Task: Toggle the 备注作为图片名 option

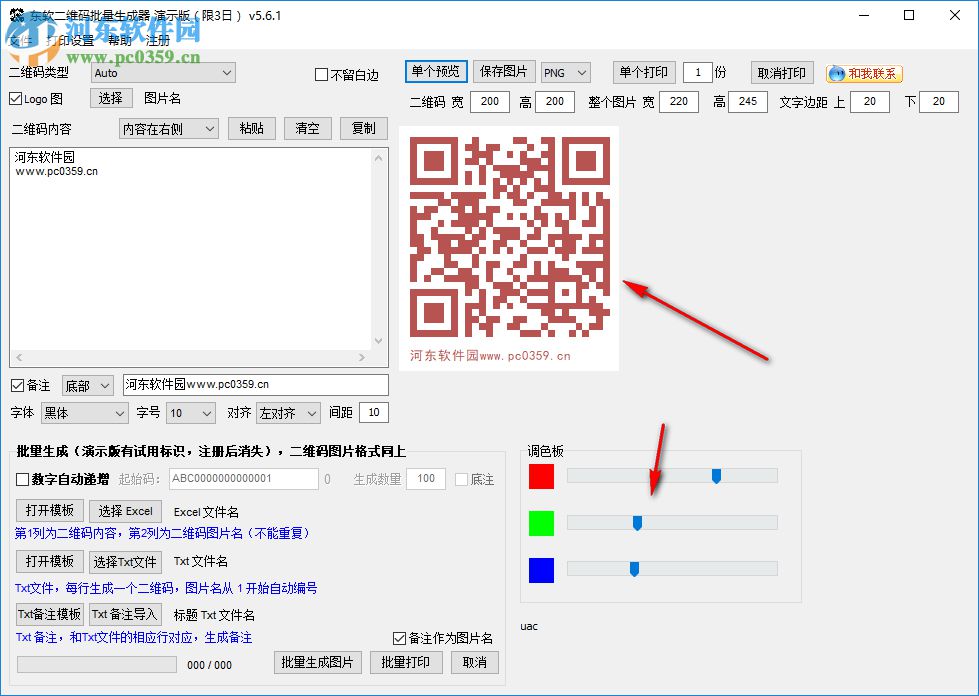Action: (398, 637)
